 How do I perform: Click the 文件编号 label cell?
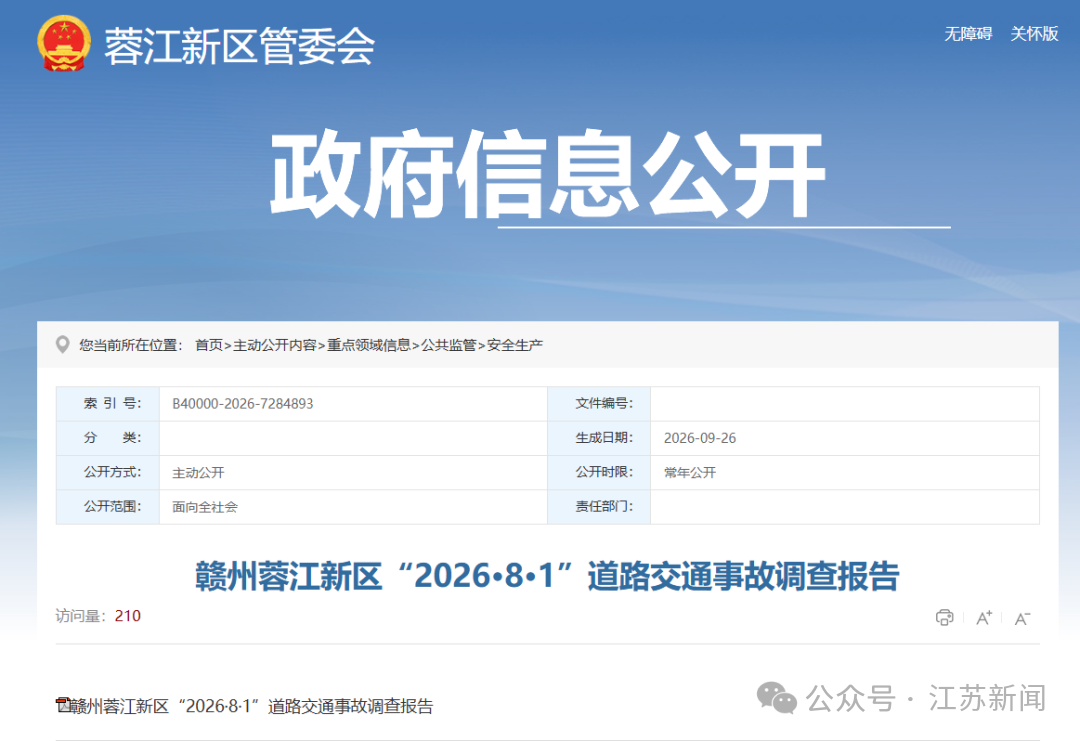(x=599, y=404)
